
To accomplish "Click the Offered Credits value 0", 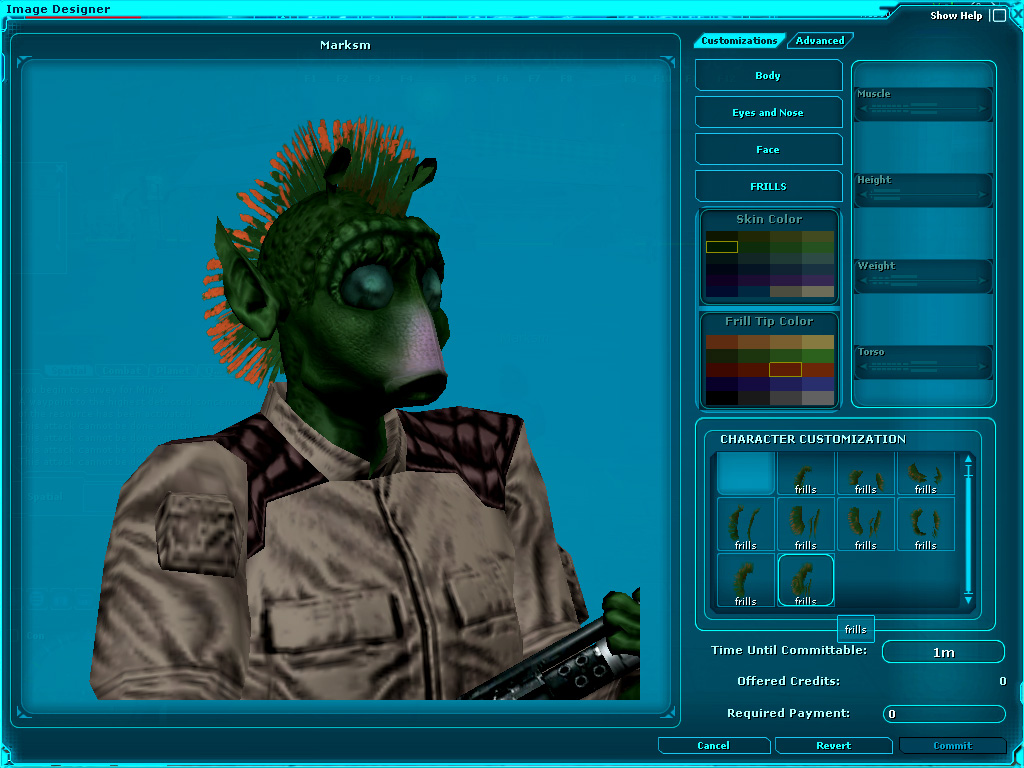I will (1002, 681).
